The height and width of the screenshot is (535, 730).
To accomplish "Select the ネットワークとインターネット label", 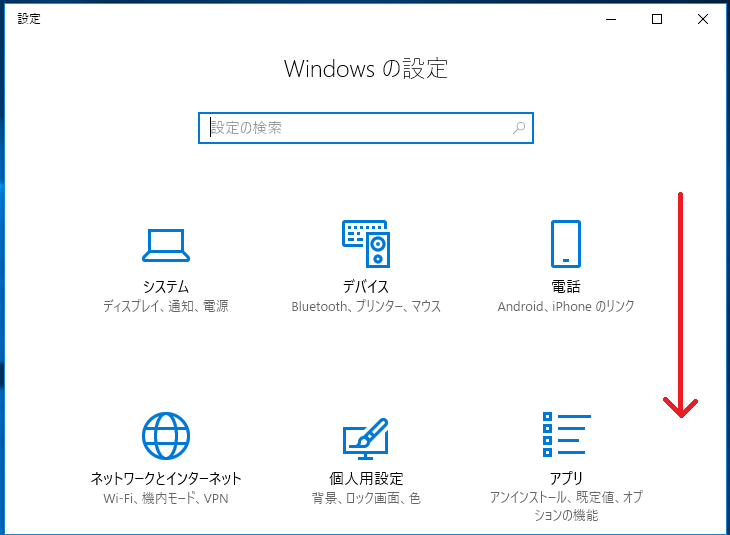I will 166,478.
